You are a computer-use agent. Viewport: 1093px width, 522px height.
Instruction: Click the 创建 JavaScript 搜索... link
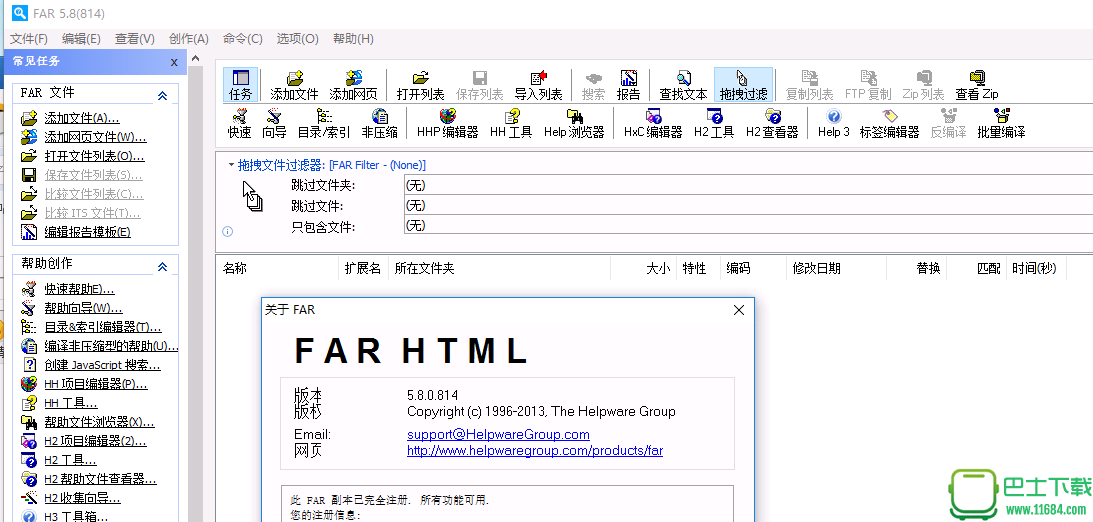click(x=102, y=364)
